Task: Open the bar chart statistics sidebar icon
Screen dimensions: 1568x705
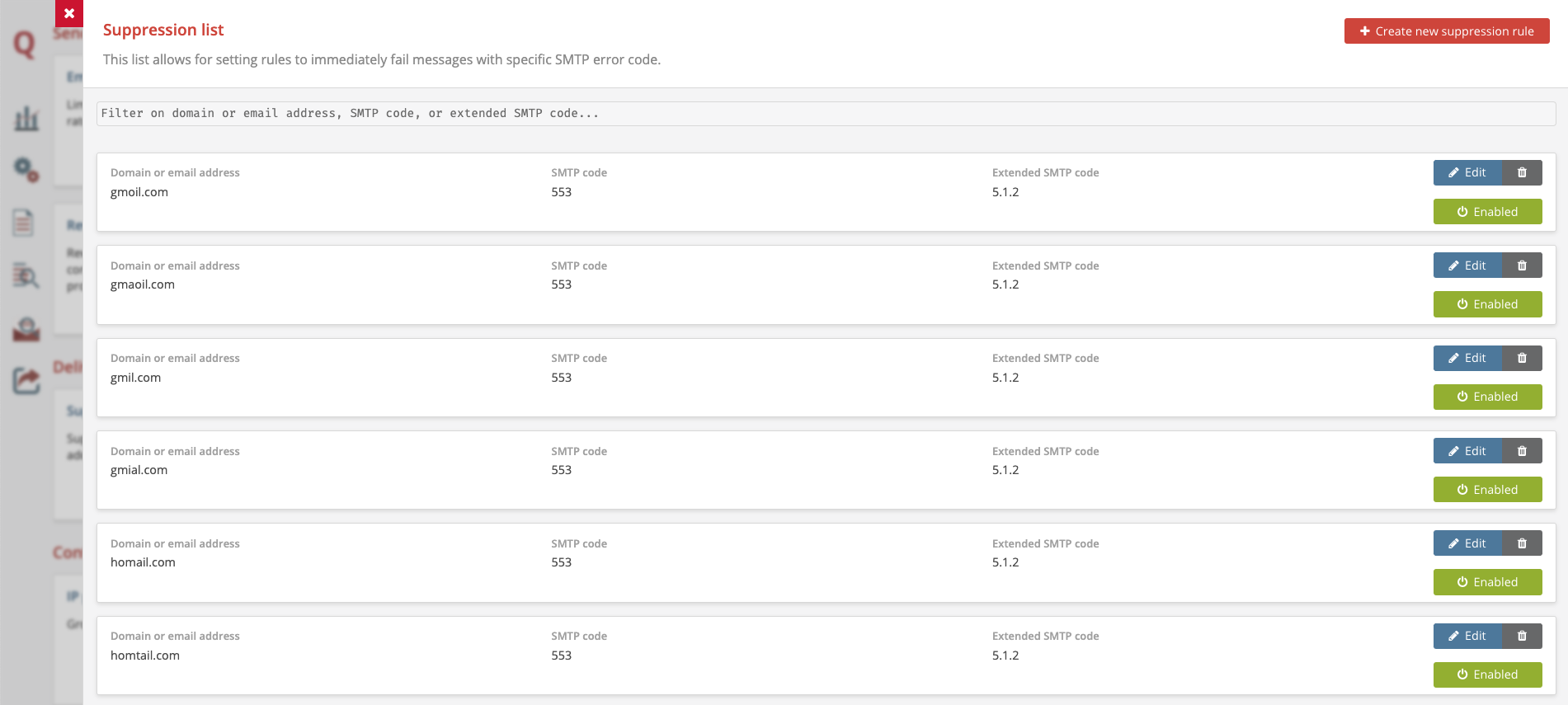Action: coord(26,119)
